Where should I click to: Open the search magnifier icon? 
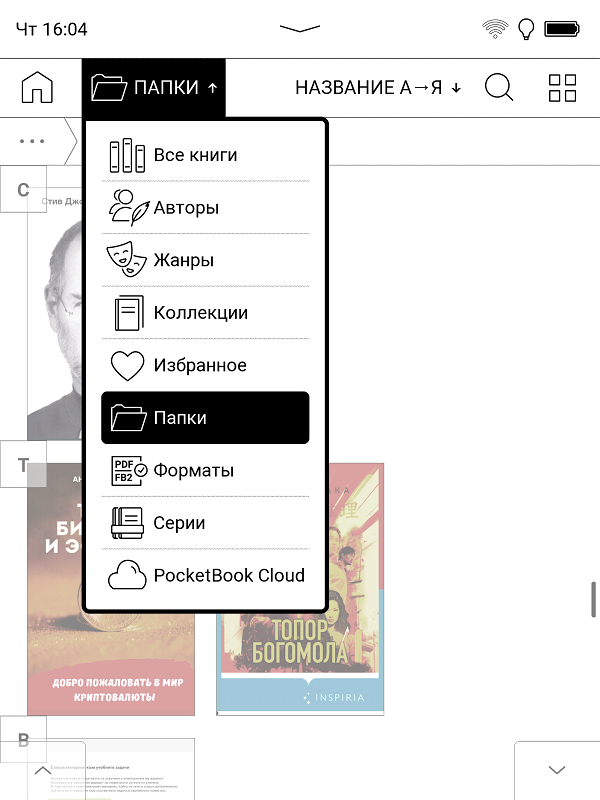(x=498, y=87)
